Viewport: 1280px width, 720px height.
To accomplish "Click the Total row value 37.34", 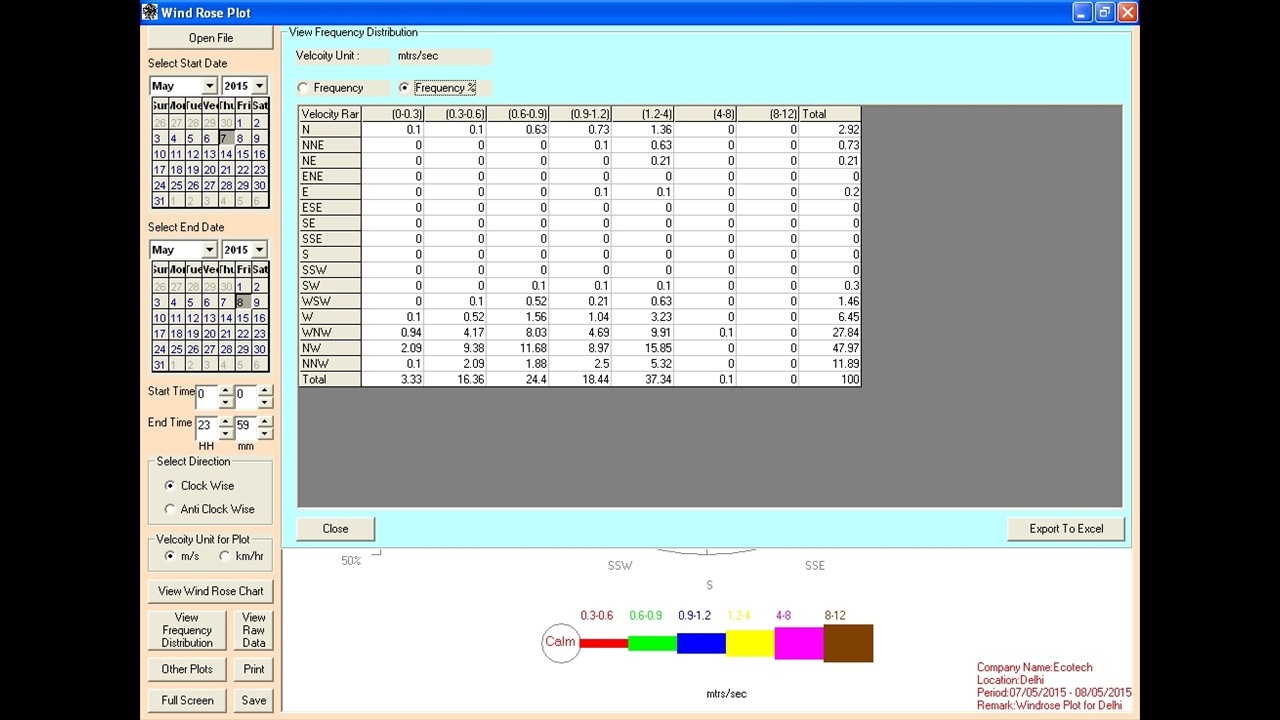I will coord(643,380).
